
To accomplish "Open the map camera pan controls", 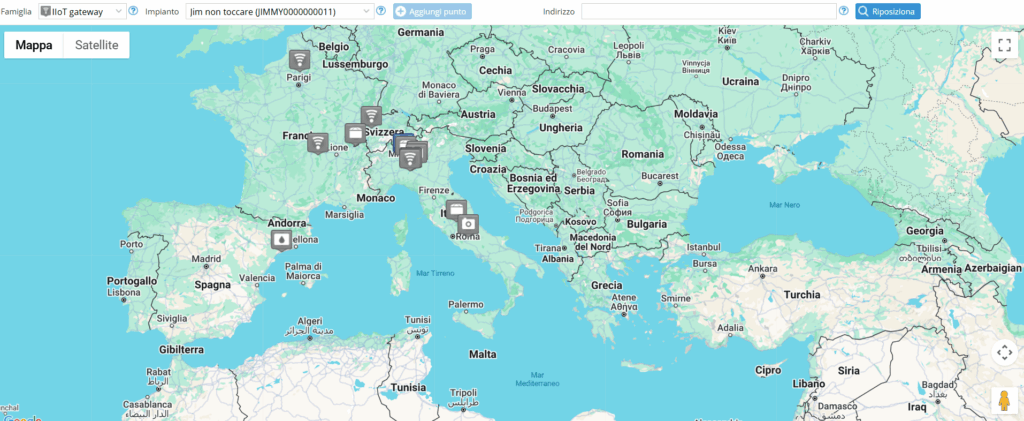I will 1004,352.
